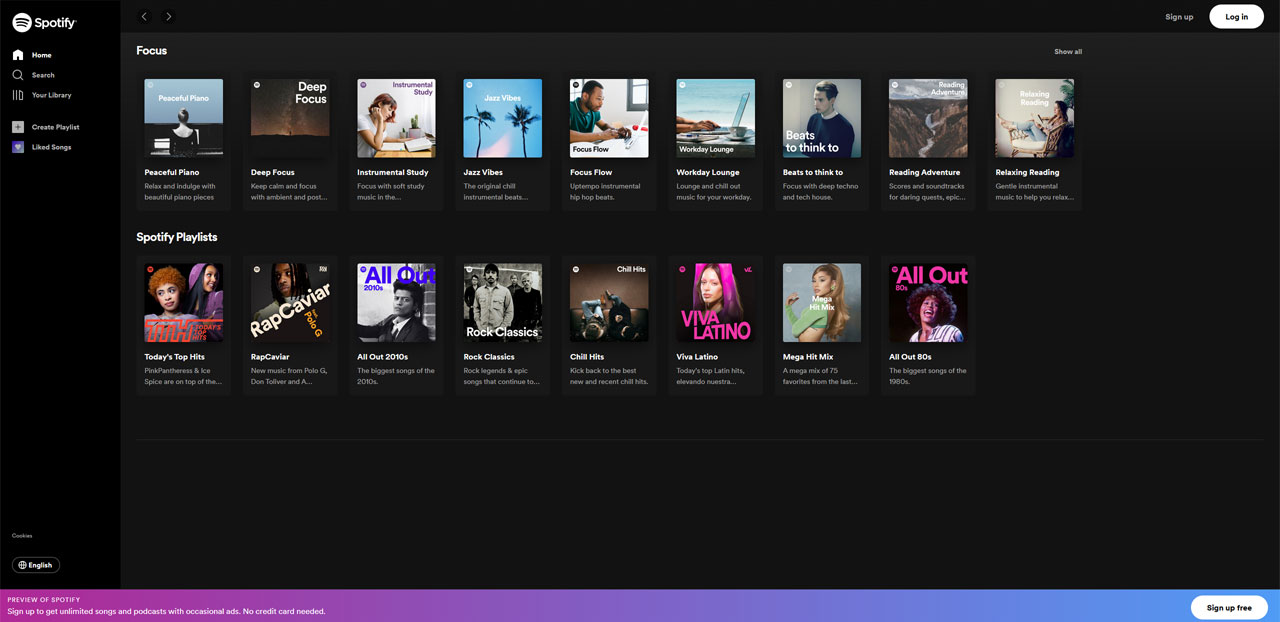1280x622 pixels.
Task: Click the 'Relaxing Reading' title text
Action: (x=1028, y=172)
